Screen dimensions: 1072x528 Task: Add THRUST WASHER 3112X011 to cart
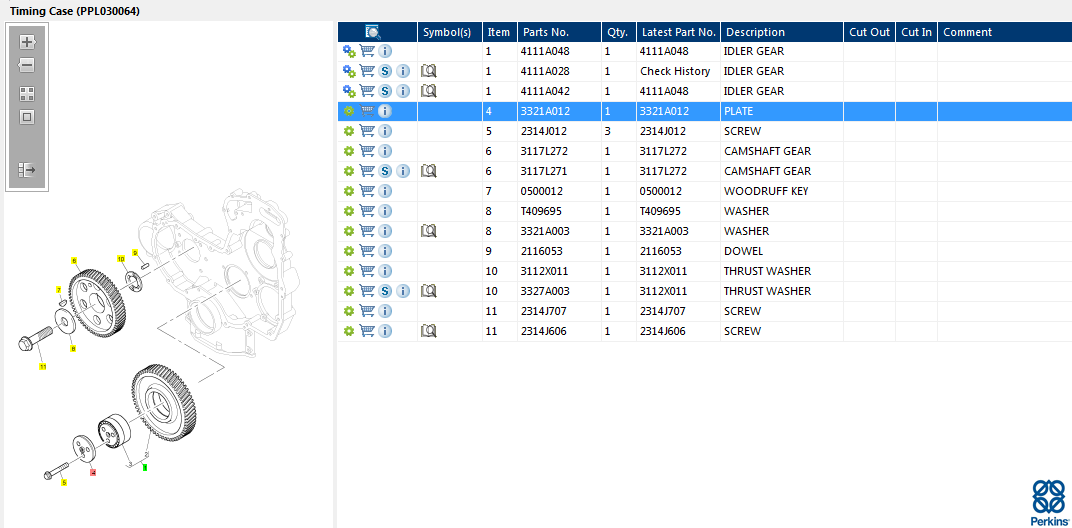coord(367,271)
